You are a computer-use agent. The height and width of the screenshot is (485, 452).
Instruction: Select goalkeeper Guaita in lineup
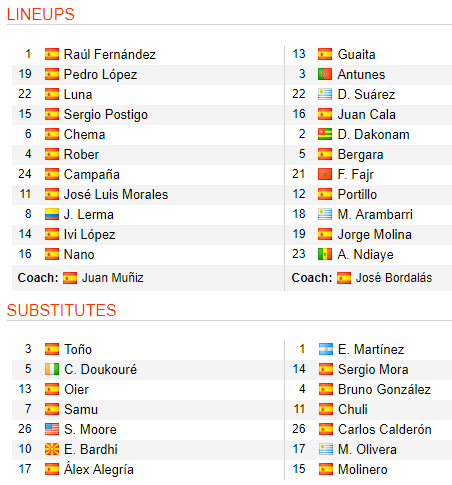click(x=356, y=54)
